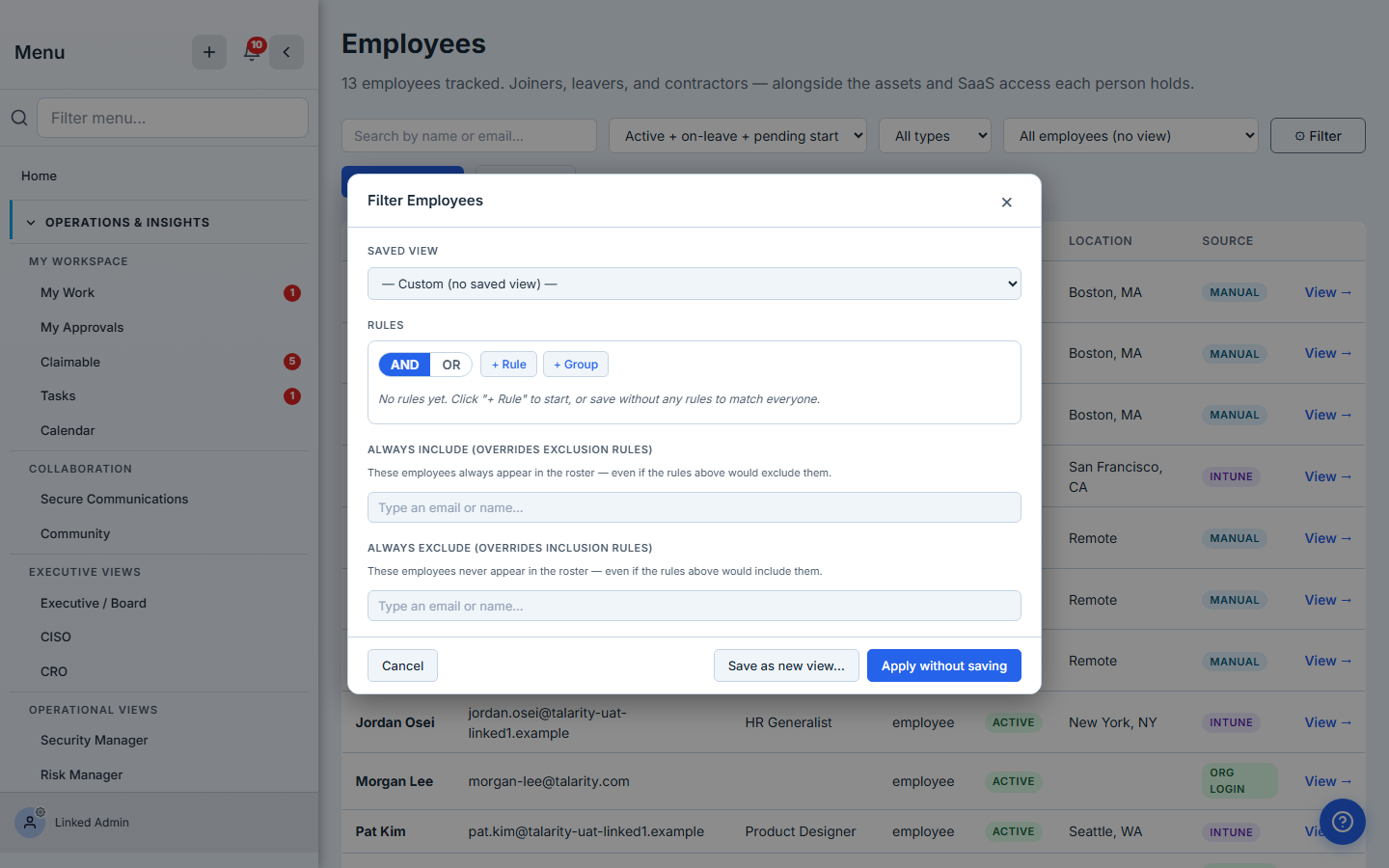Click View link for Jordan Osei
This screenshot has height=868, width=1389.
click(1328, 722)
